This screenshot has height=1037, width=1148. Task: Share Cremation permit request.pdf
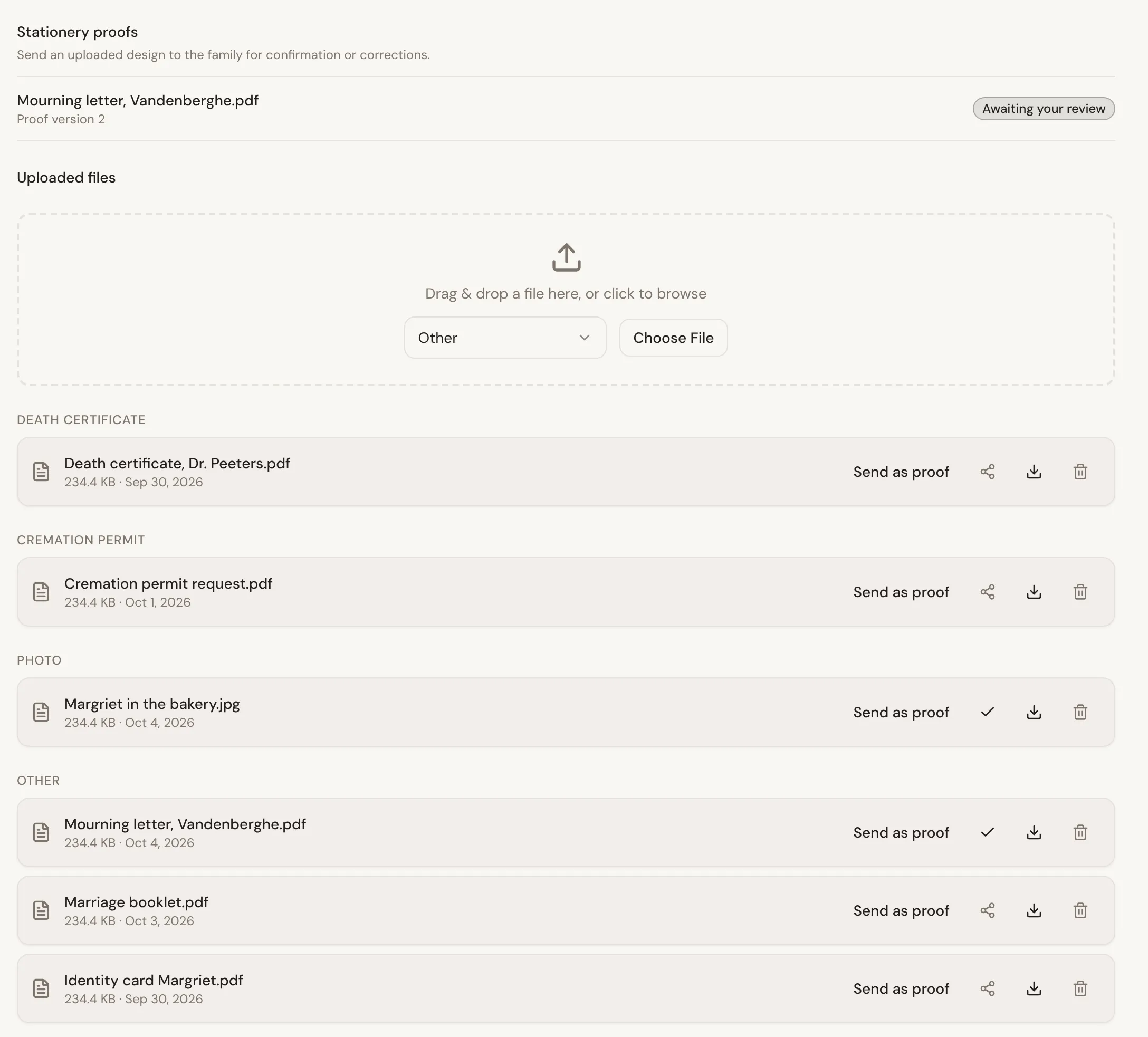pos(988,592)
